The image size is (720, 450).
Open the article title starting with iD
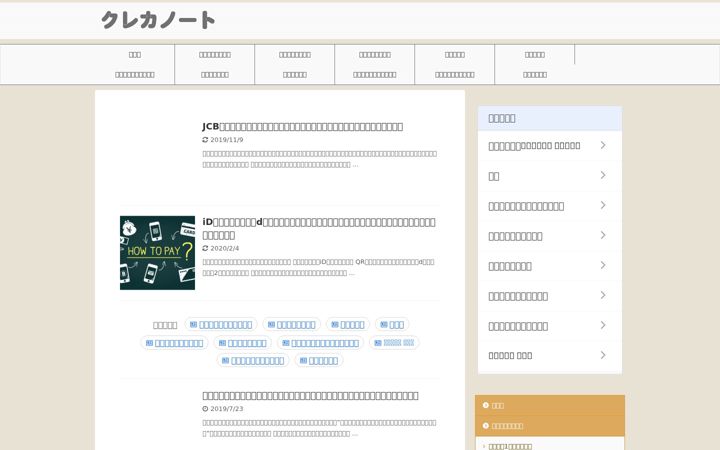[319, 228]
